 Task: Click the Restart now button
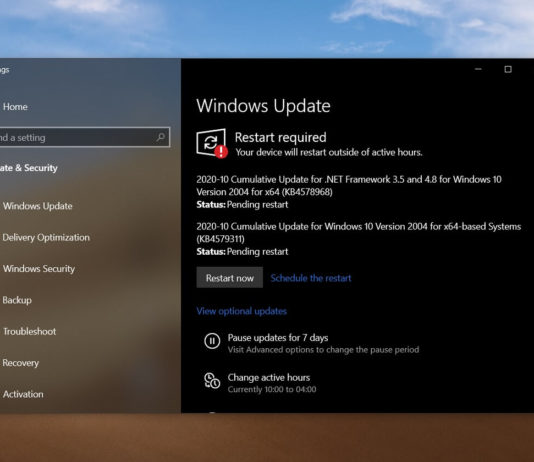(x=230, y=277)
